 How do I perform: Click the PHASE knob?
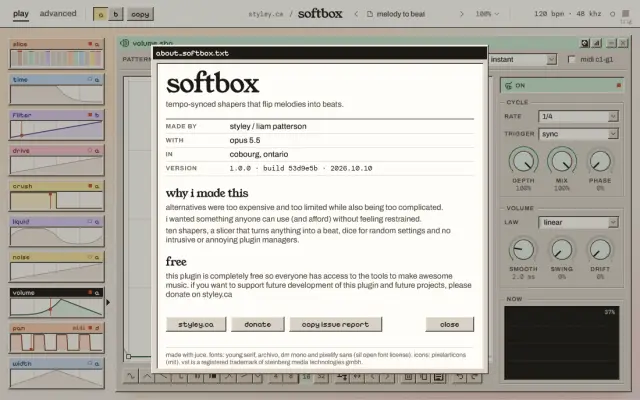[x=600, y=161]
